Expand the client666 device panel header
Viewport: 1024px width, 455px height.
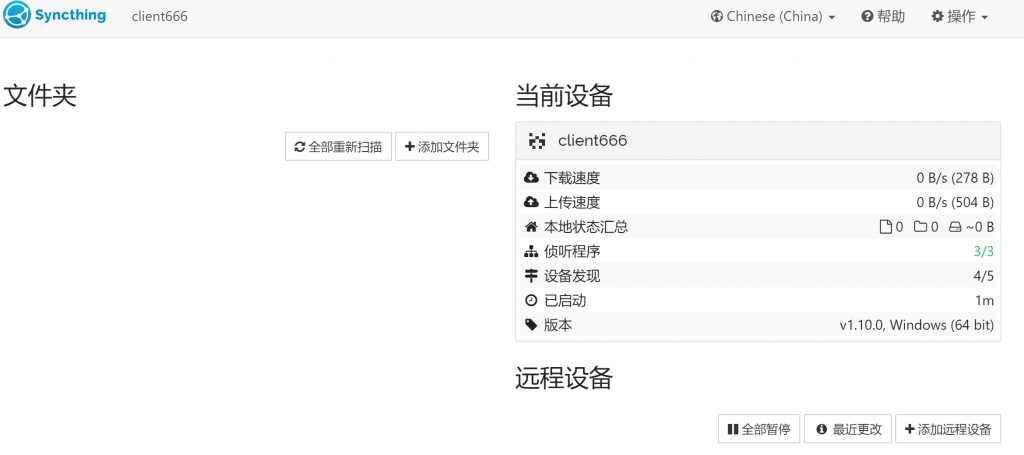pos(758,140)
